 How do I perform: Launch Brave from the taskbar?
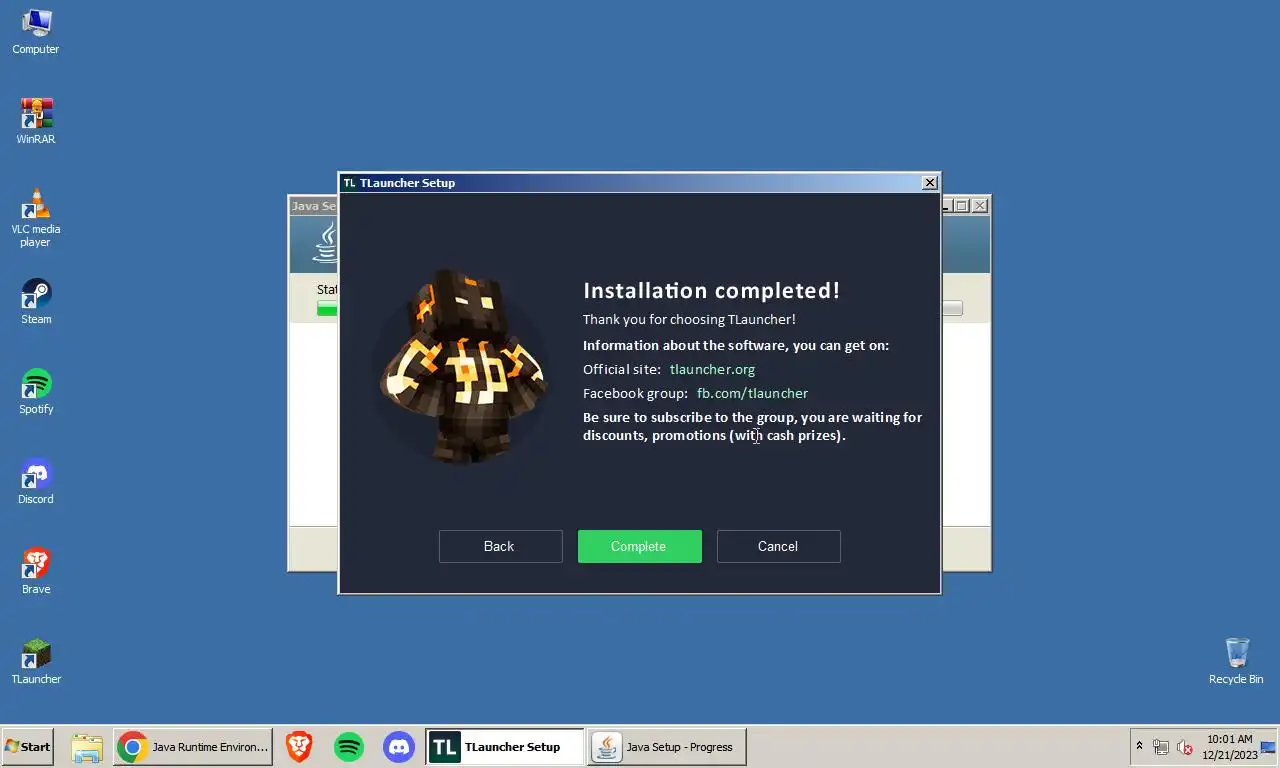pos(298,747)
